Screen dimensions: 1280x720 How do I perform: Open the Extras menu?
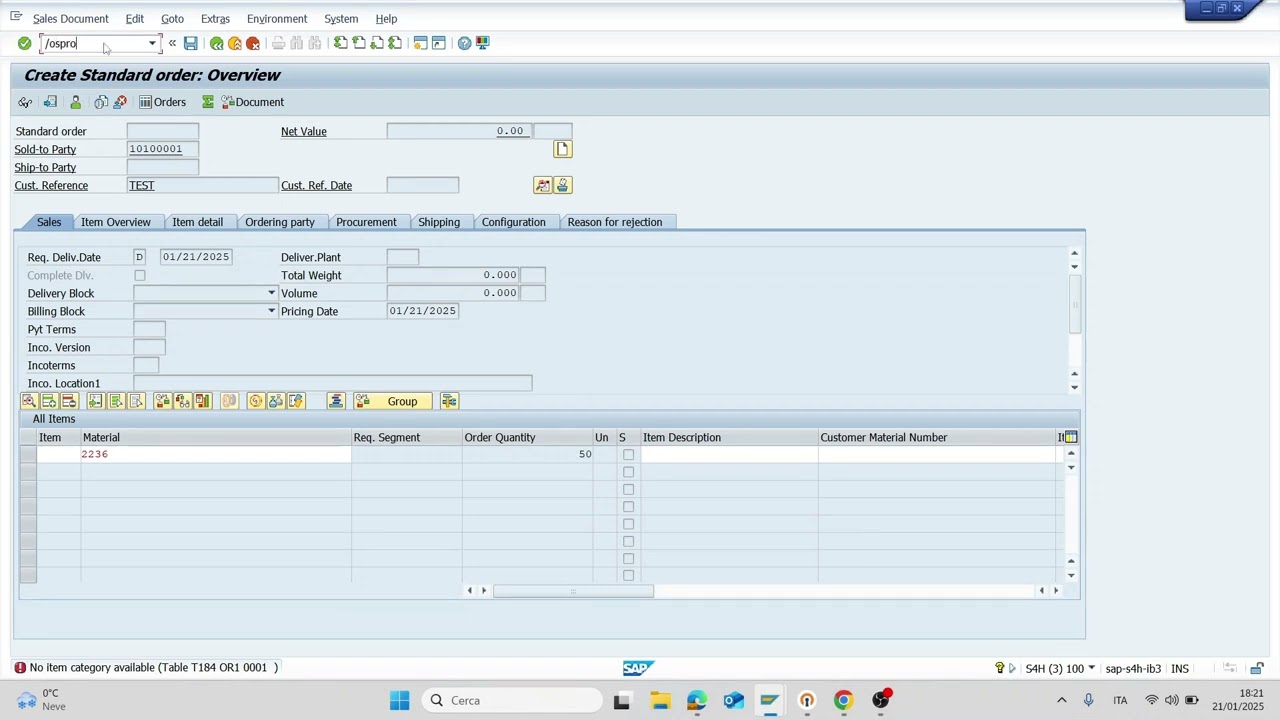click(215, 19)
